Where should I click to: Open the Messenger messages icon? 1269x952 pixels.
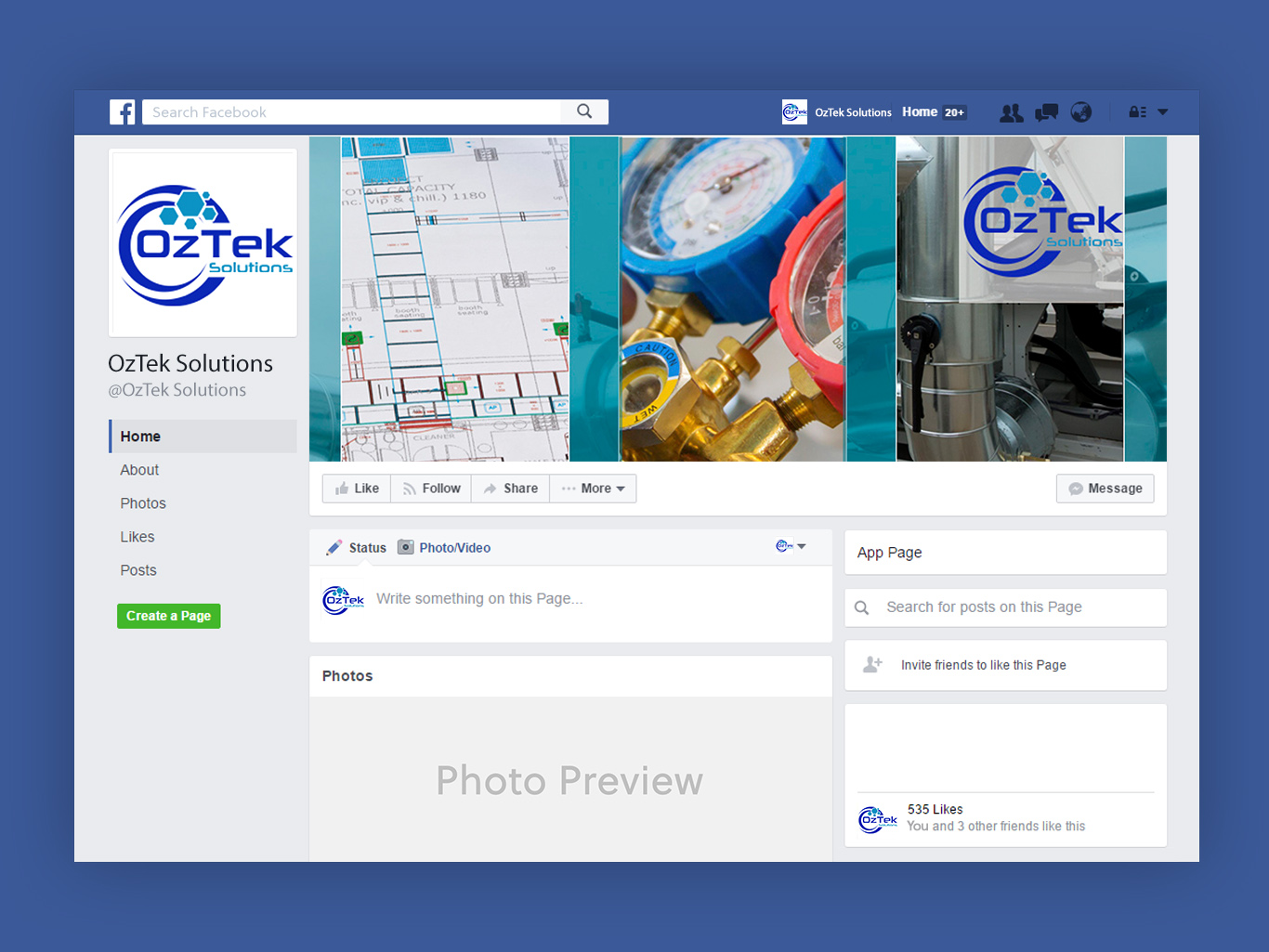point(1046,111)
